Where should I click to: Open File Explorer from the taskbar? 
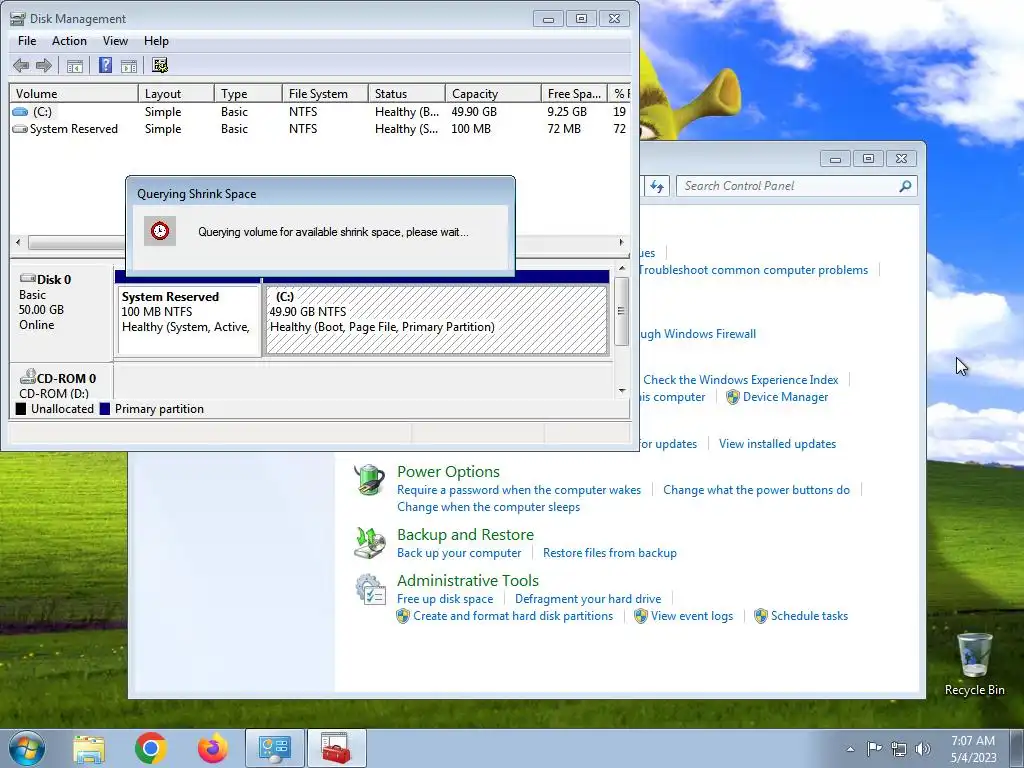[x=89, y=748]
